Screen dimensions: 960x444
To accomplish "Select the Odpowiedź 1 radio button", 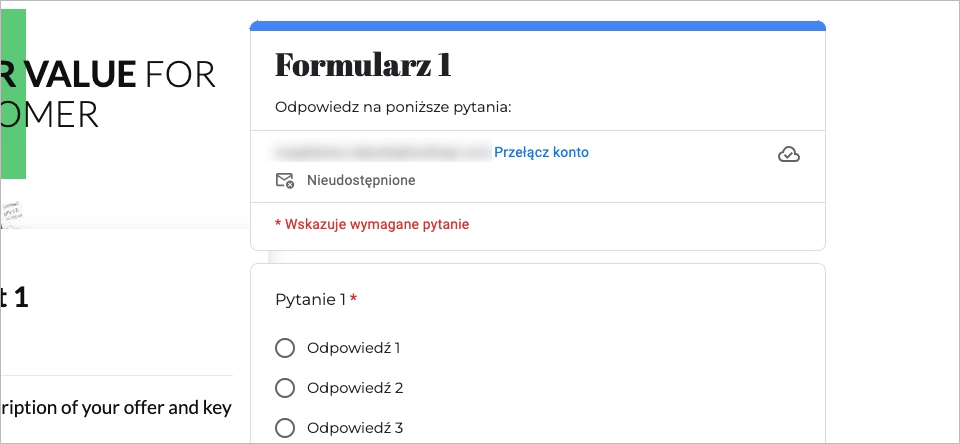I will coord(285,348).
